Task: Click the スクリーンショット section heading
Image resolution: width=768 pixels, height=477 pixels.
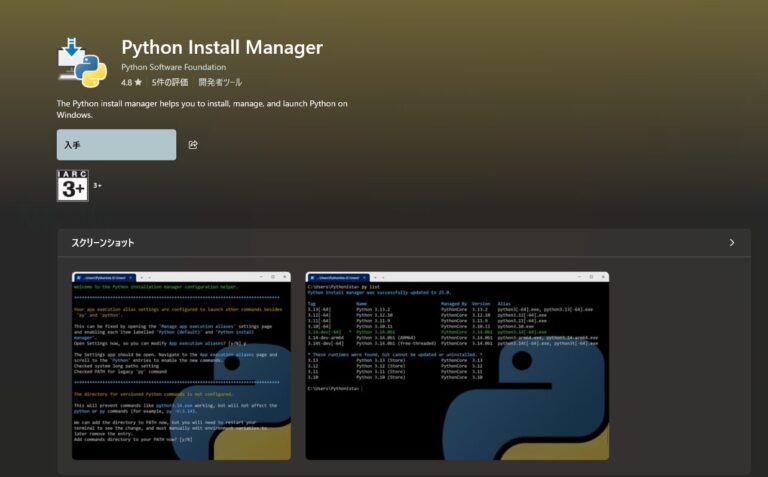Action: 103,242
